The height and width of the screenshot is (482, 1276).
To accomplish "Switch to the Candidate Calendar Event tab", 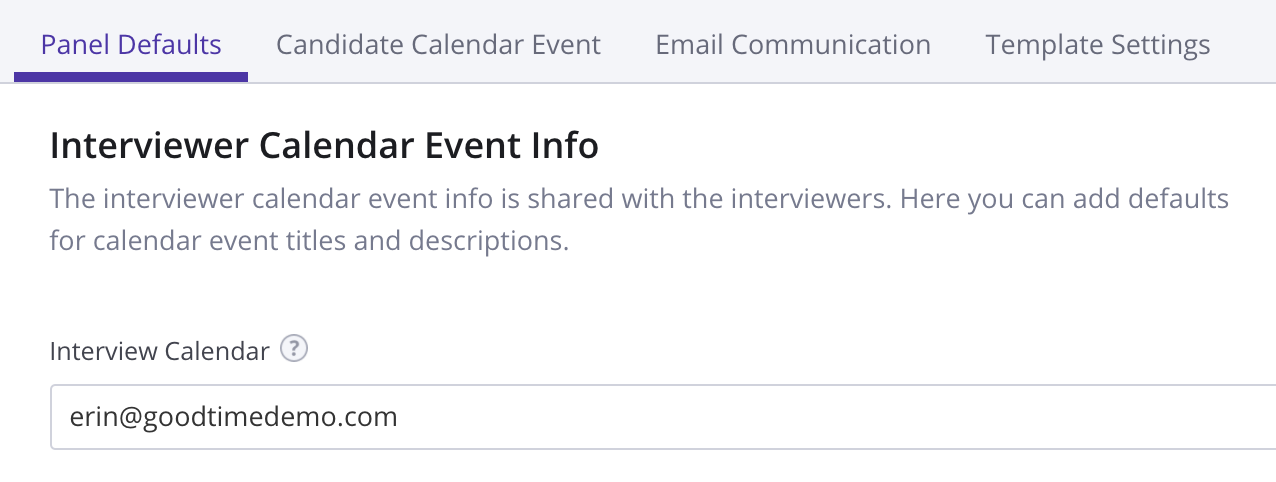I will (x=438, y=45).
